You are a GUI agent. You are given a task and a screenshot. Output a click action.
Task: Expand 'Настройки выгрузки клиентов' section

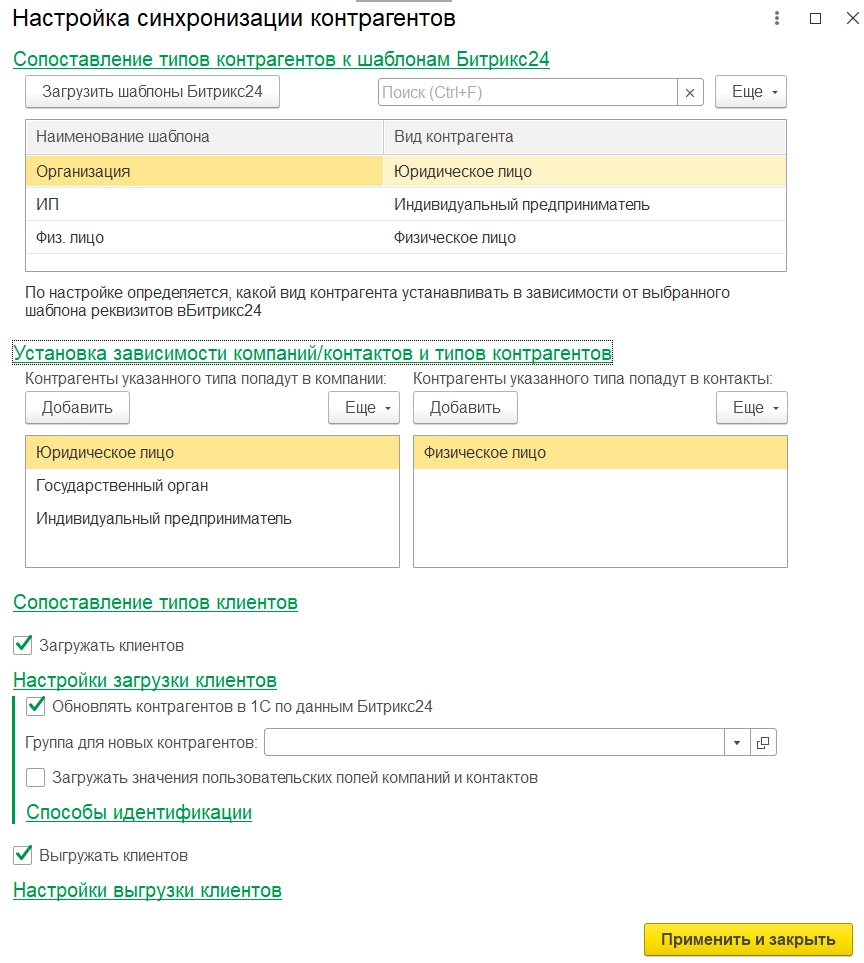tap(147, 890)
